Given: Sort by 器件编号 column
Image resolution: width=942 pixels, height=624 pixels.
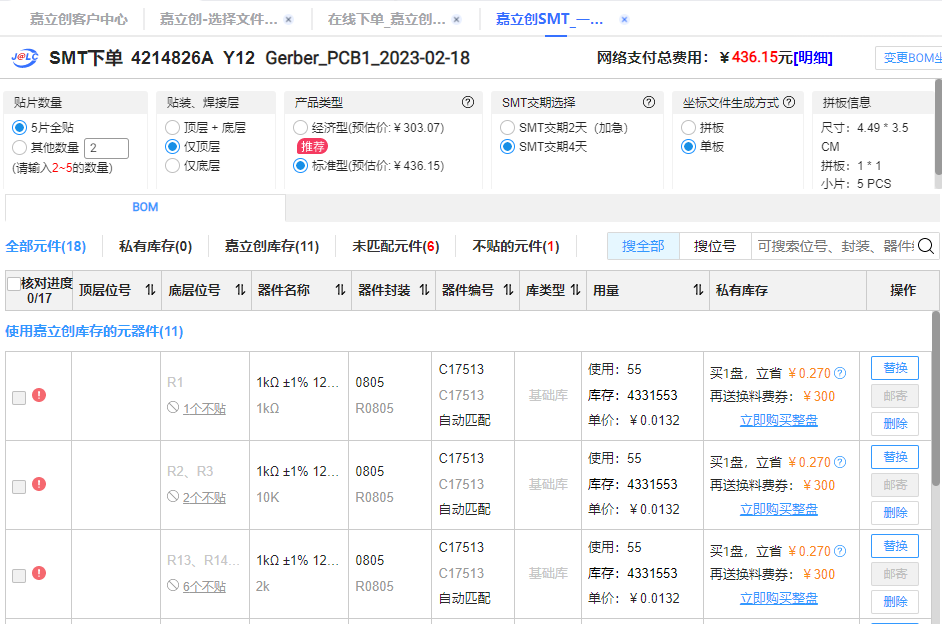Looking at the screenshot, I should point(508,290).
